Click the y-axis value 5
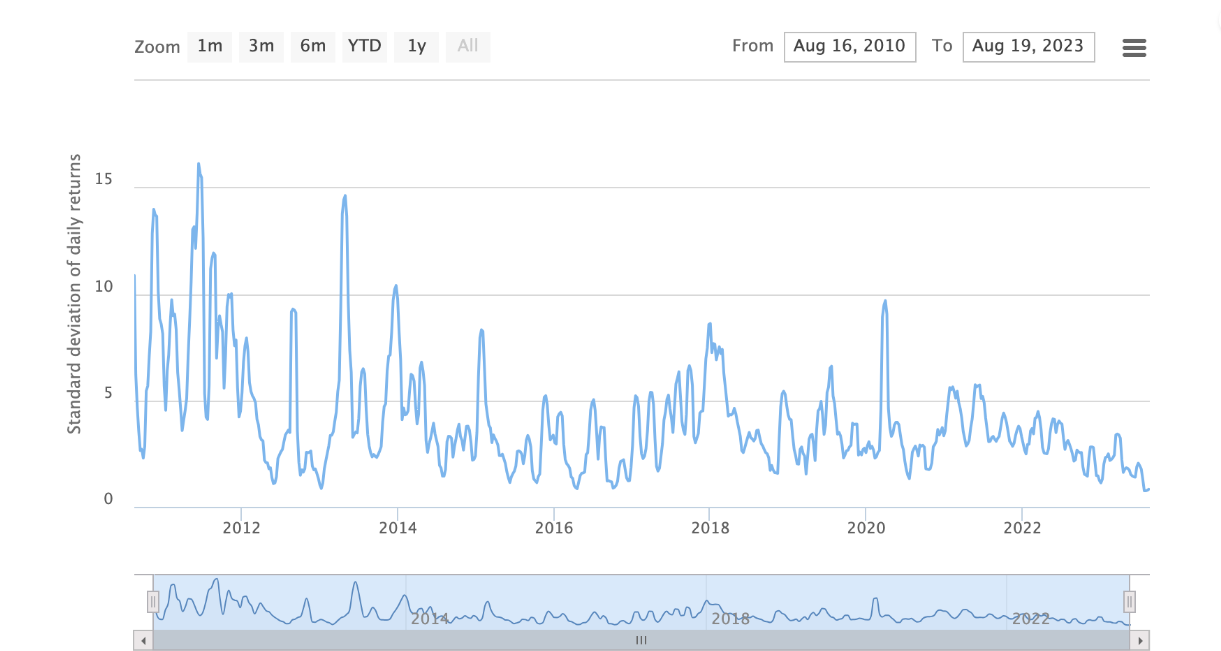This screenshot has width=1221, height=651. [x=109, y=394]
